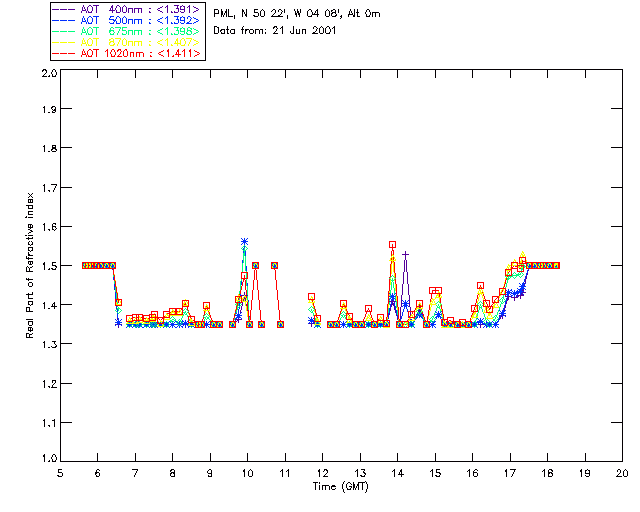This screenshot has width=640, height=512.
Task: Click the x-axis label 15
Action: tap(435, 474)
